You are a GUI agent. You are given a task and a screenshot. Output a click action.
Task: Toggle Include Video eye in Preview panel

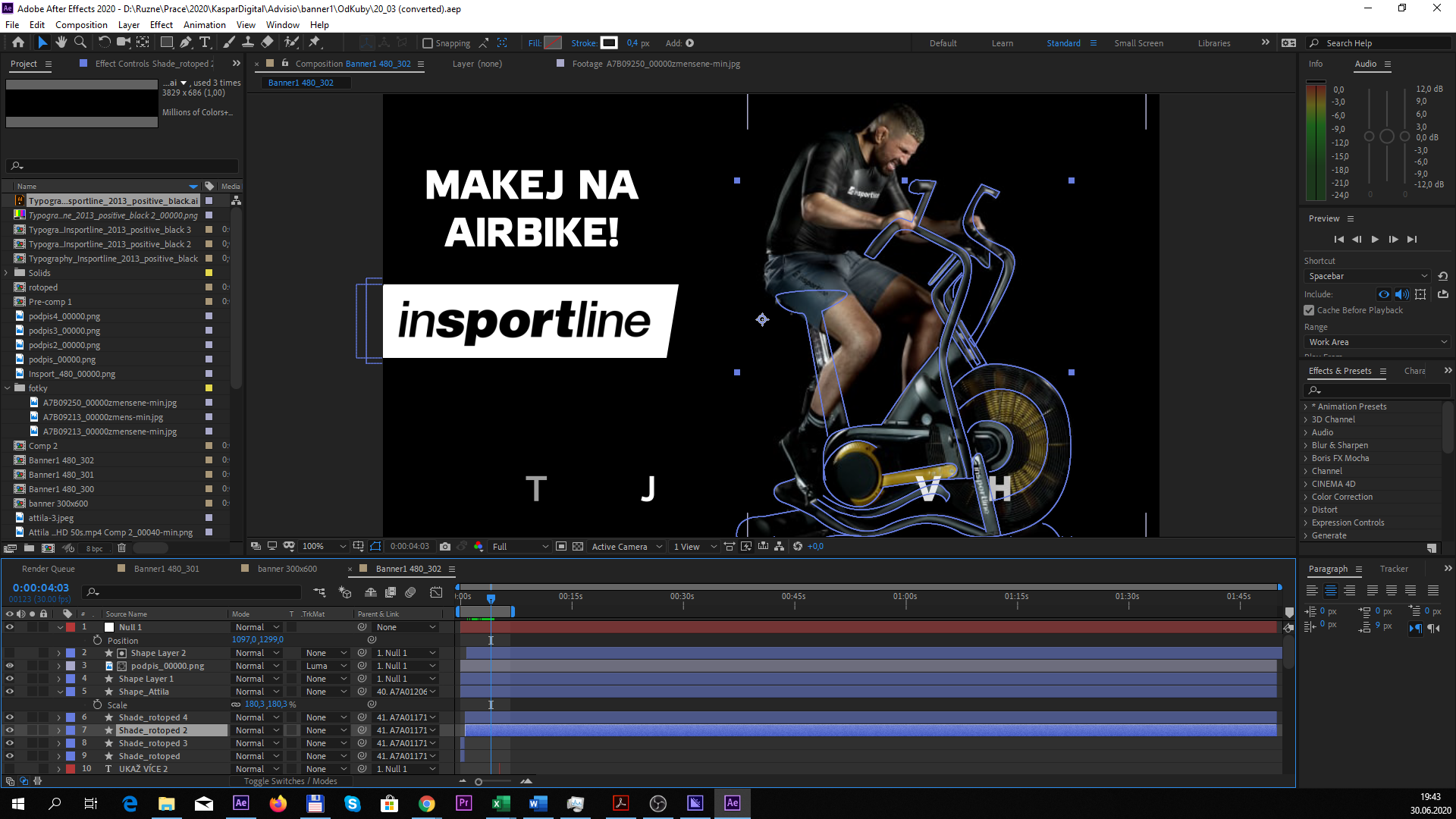click(1384, 294)
